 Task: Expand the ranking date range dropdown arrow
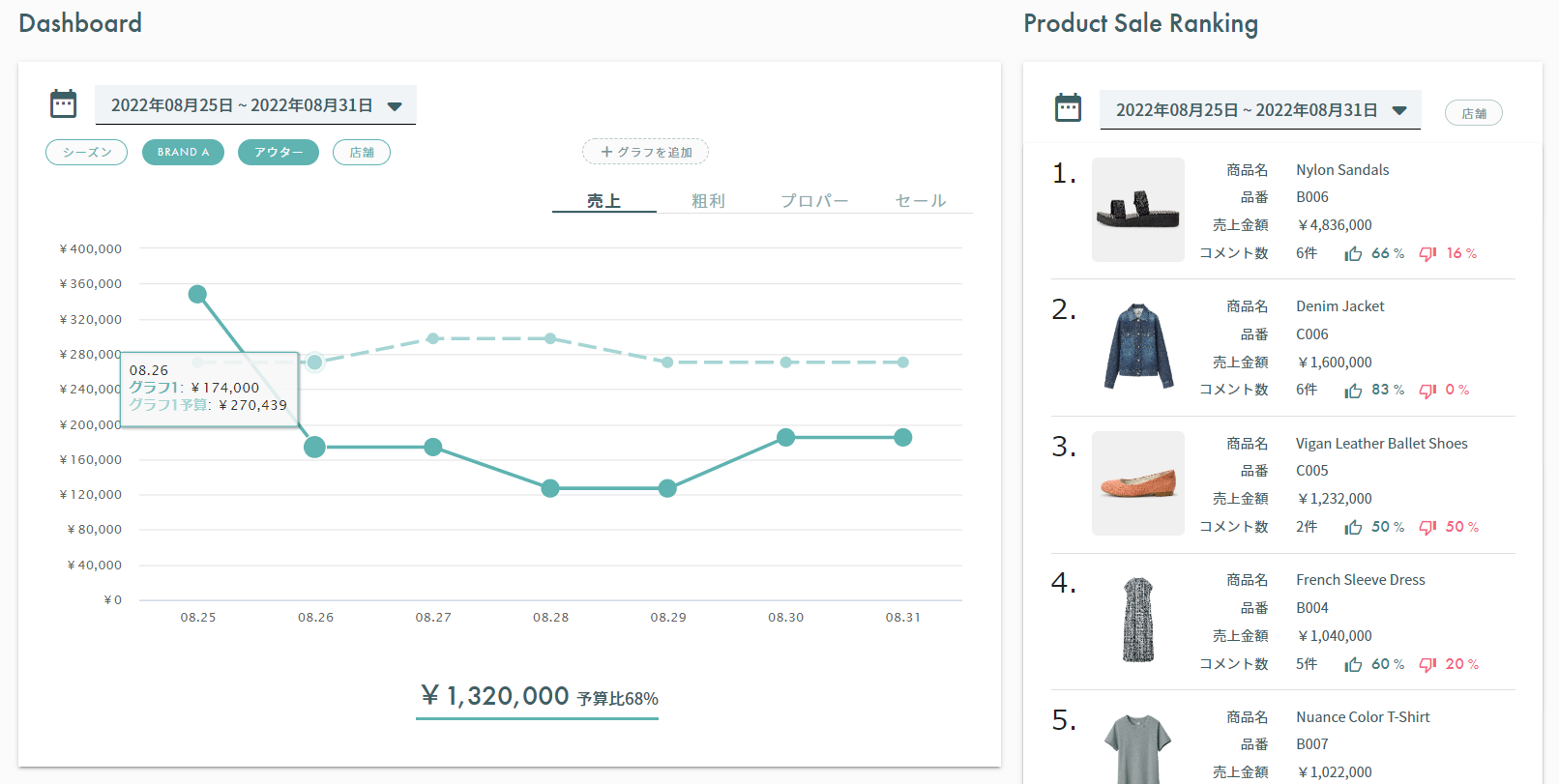[1399, 111]
